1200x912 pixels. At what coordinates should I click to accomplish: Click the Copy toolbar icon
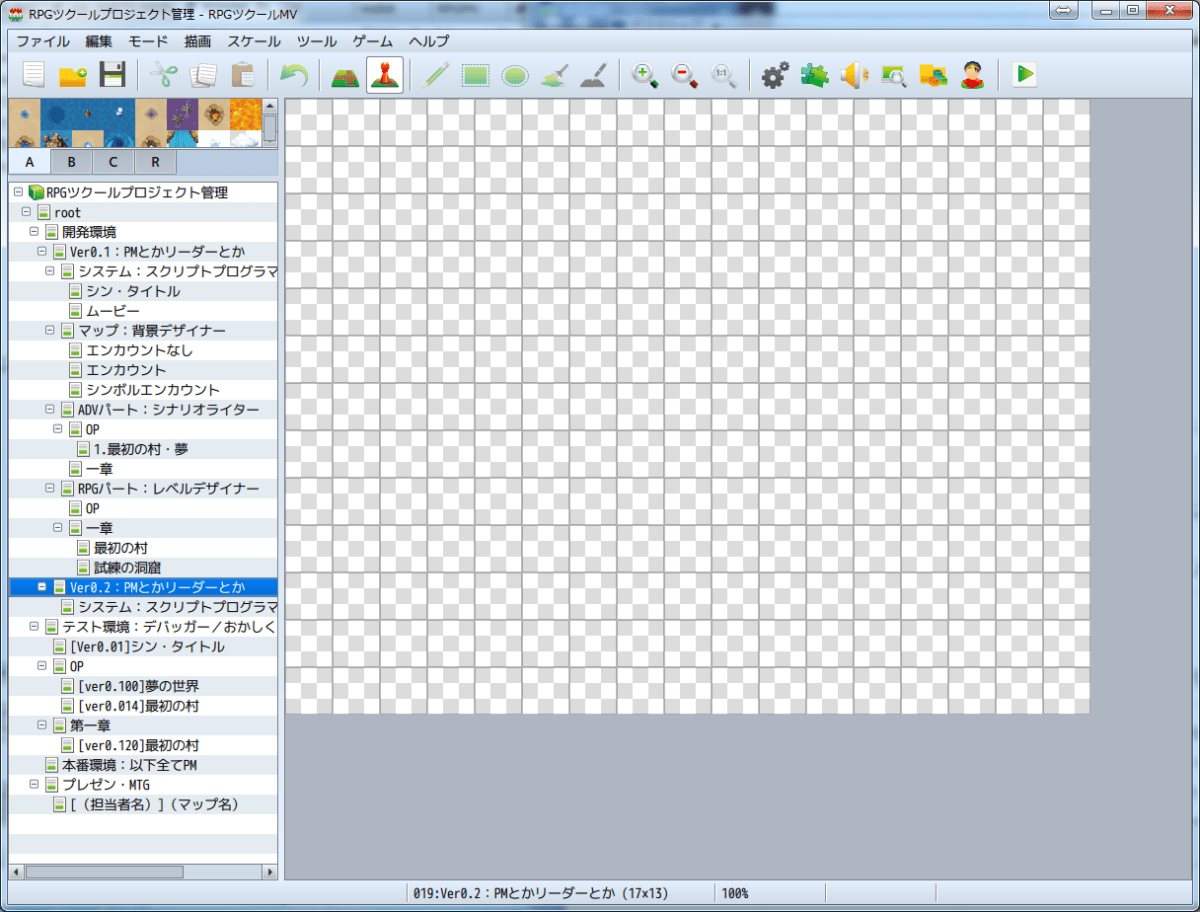[x=202, y=75]
